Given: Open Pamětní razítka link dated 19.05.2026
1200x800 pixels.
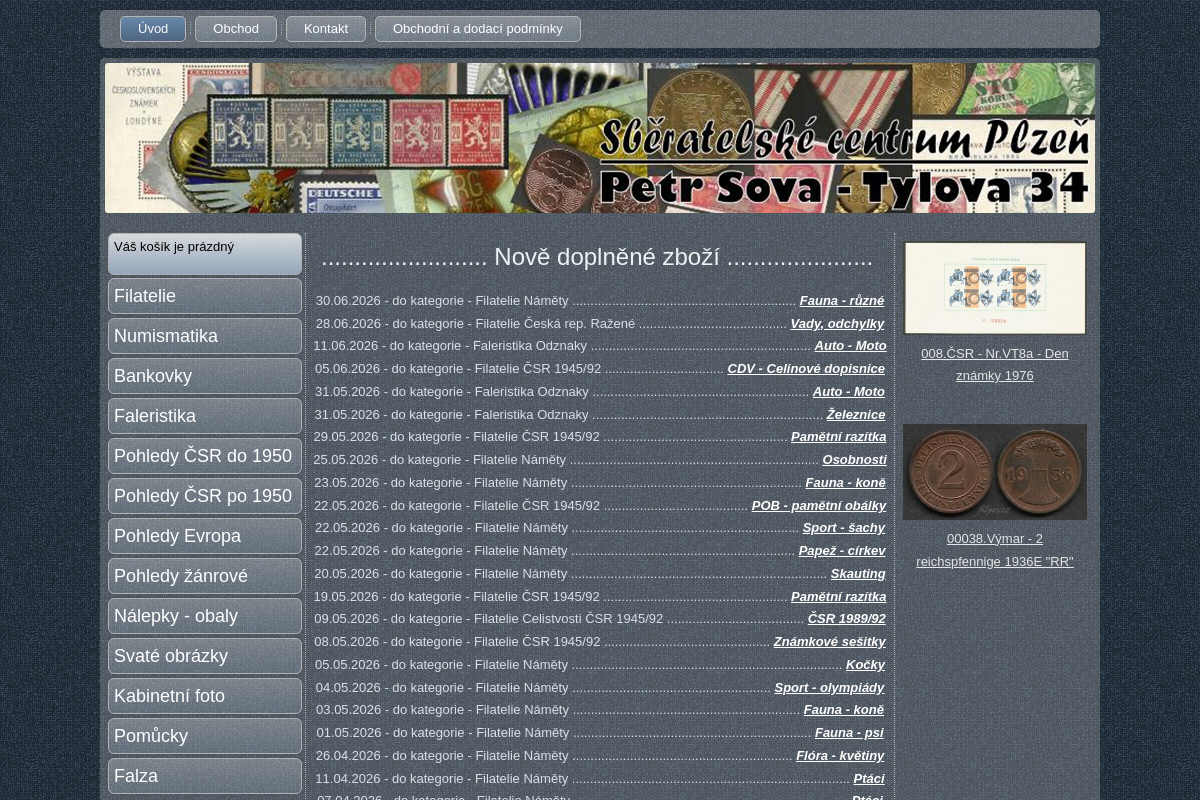Looking at the screenshot, I should click(x=839, y=597).
